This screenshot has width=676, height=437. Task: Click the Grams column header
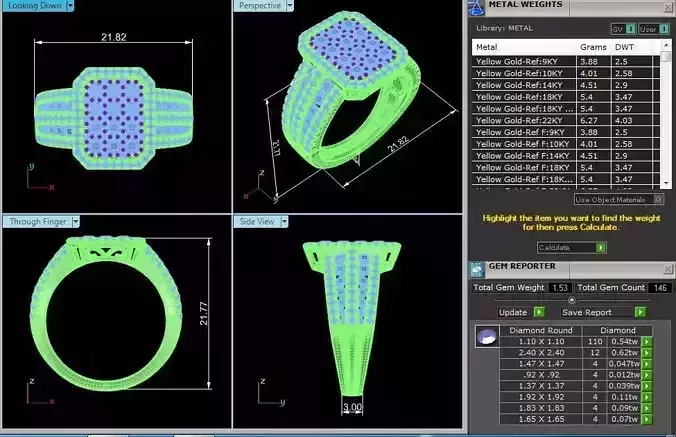593,47
